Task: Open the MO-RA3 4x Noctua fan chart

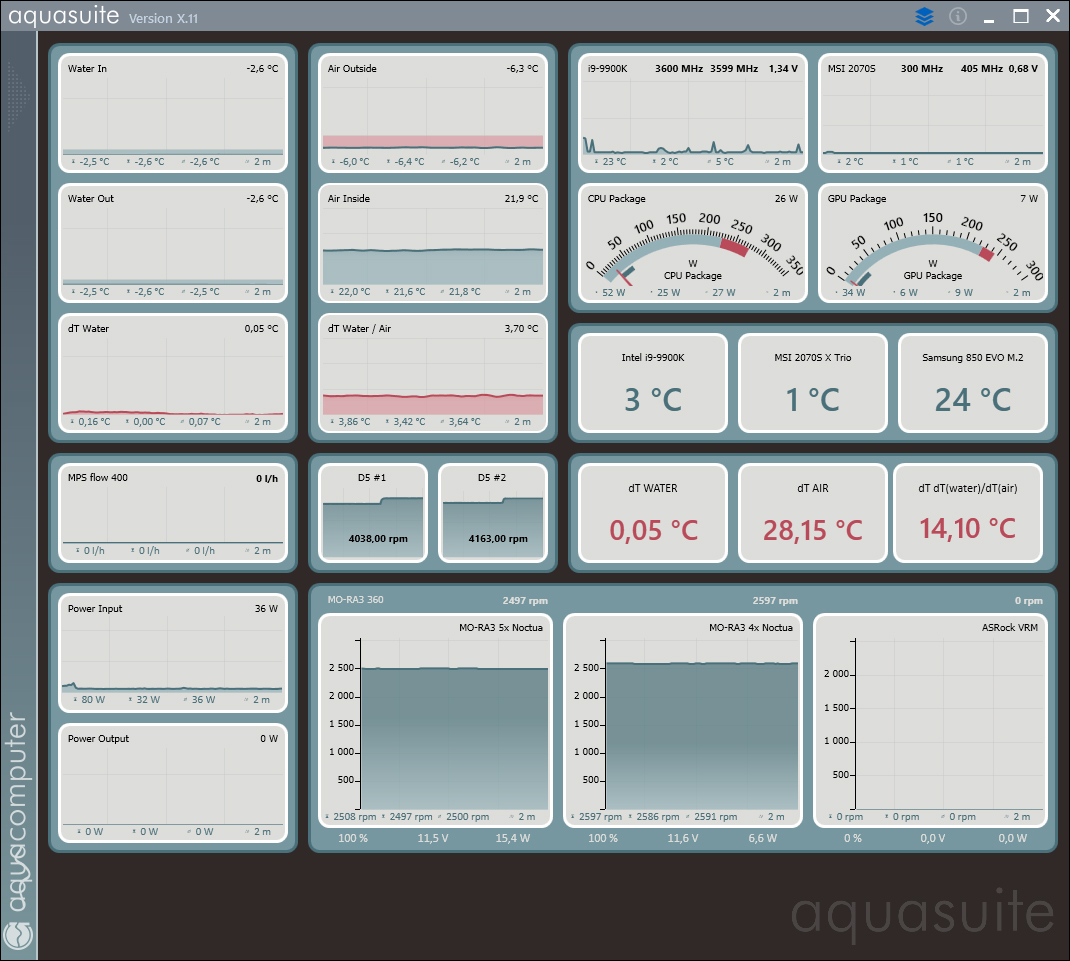Action: [682, 721]
